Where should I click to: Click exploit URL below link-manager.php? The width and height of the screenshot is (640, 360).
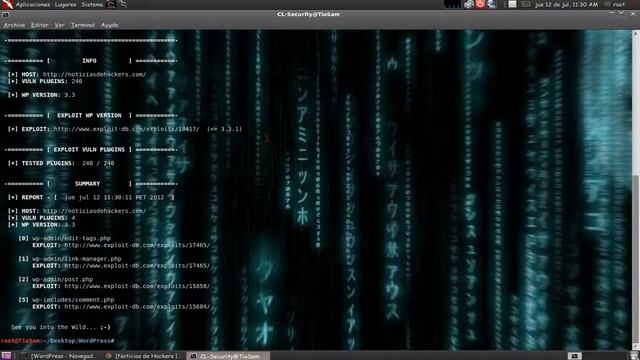click(x=137, y=266)
